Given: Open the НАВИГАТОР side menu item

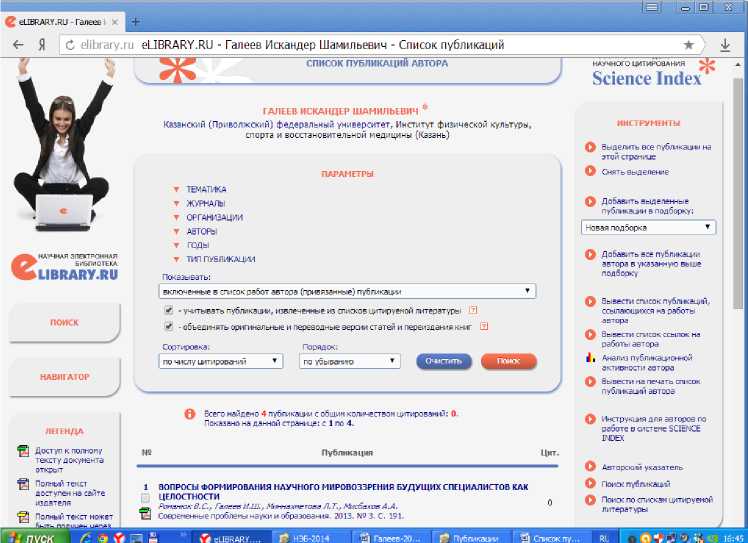Looking at the screenshot, I should coord(64,377).
